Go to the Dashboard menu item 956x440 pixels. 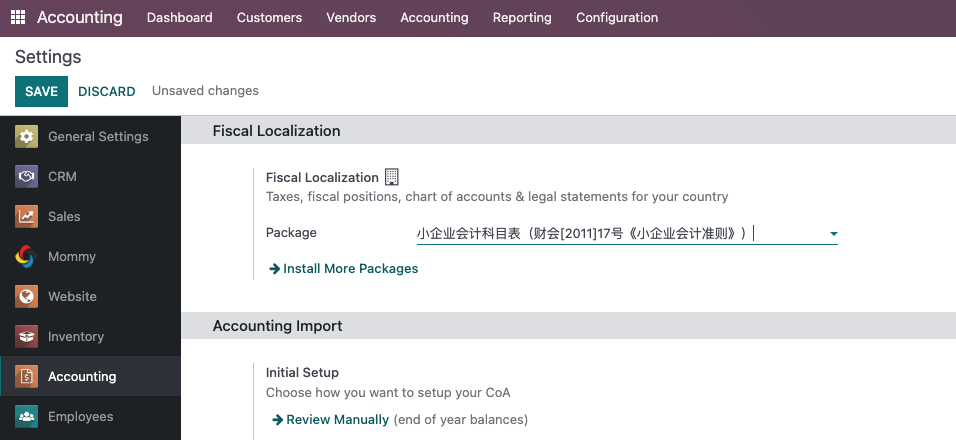180,18
